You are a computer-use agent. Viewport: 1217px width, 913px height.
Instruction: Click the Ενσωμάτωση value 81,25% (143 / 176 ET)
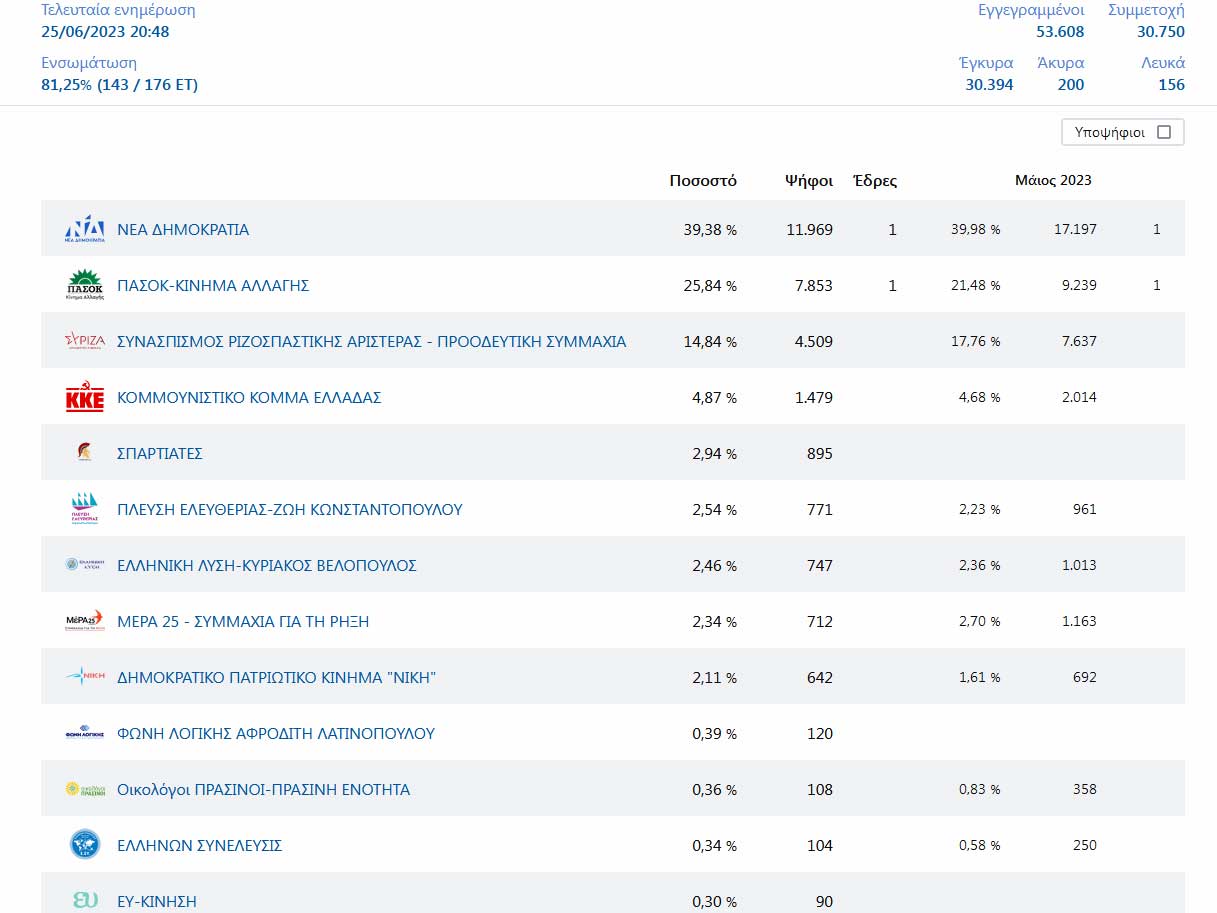119,85
